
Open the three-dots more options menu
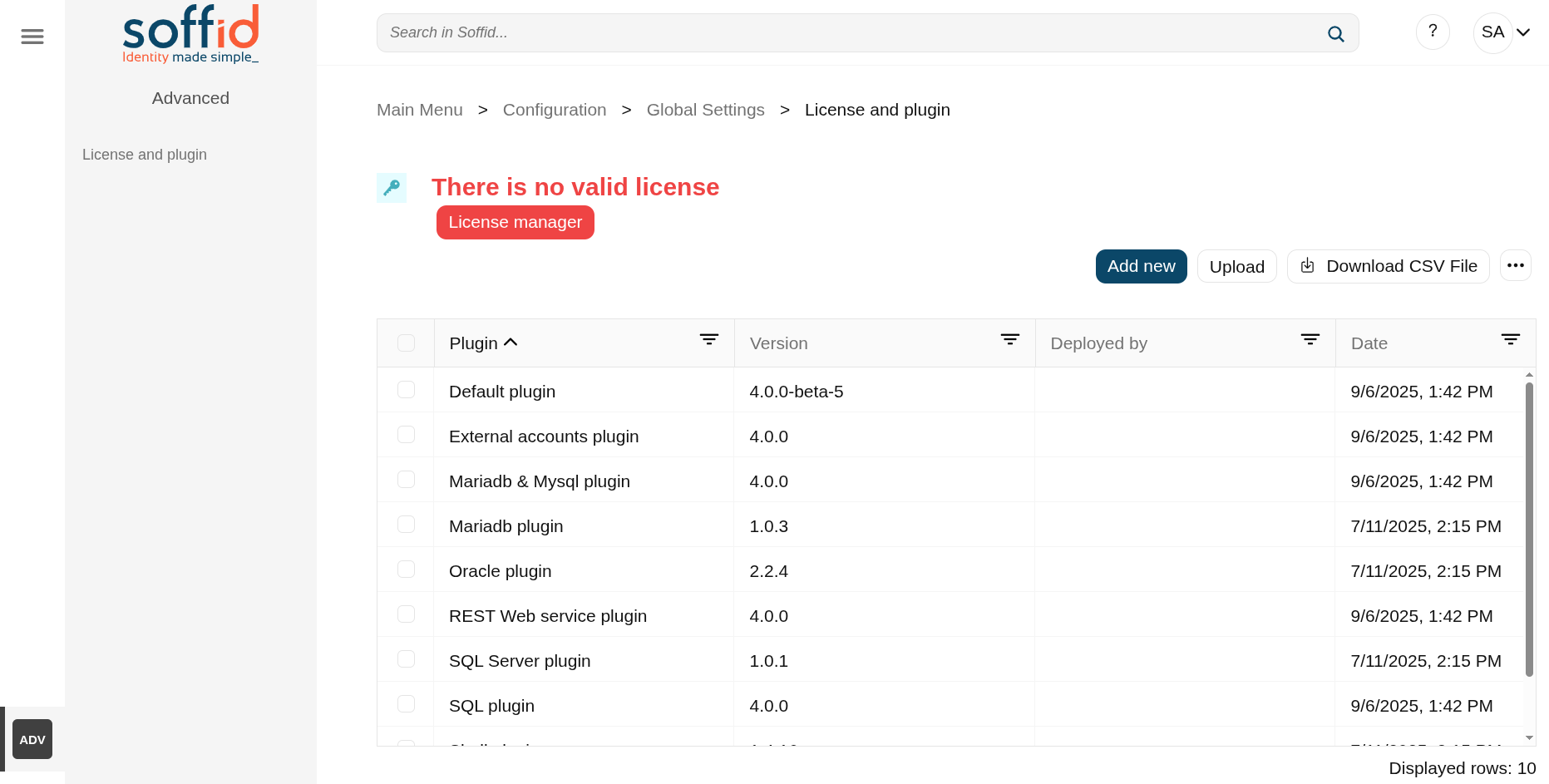(1515, 265)
